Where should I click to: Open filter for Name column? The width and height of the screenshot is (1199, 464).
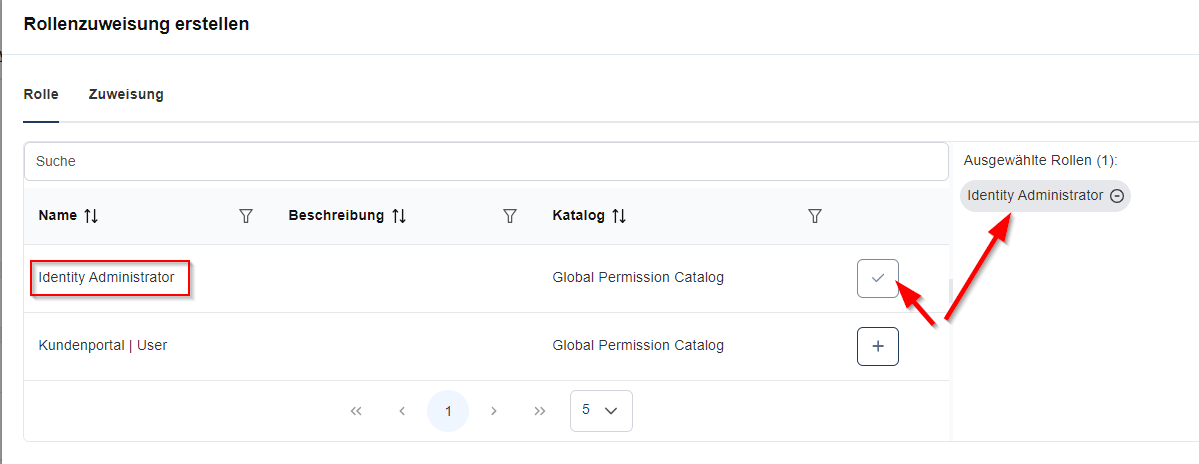(x=246, y=216)
